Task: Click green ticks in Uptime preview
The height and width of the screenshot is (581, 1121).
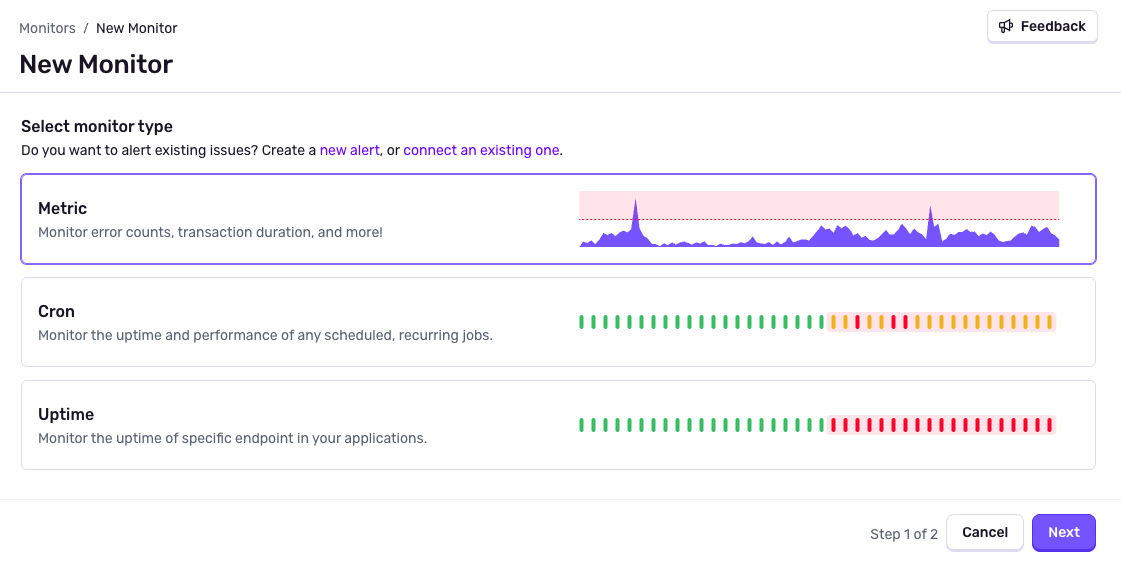Action: 700,425
